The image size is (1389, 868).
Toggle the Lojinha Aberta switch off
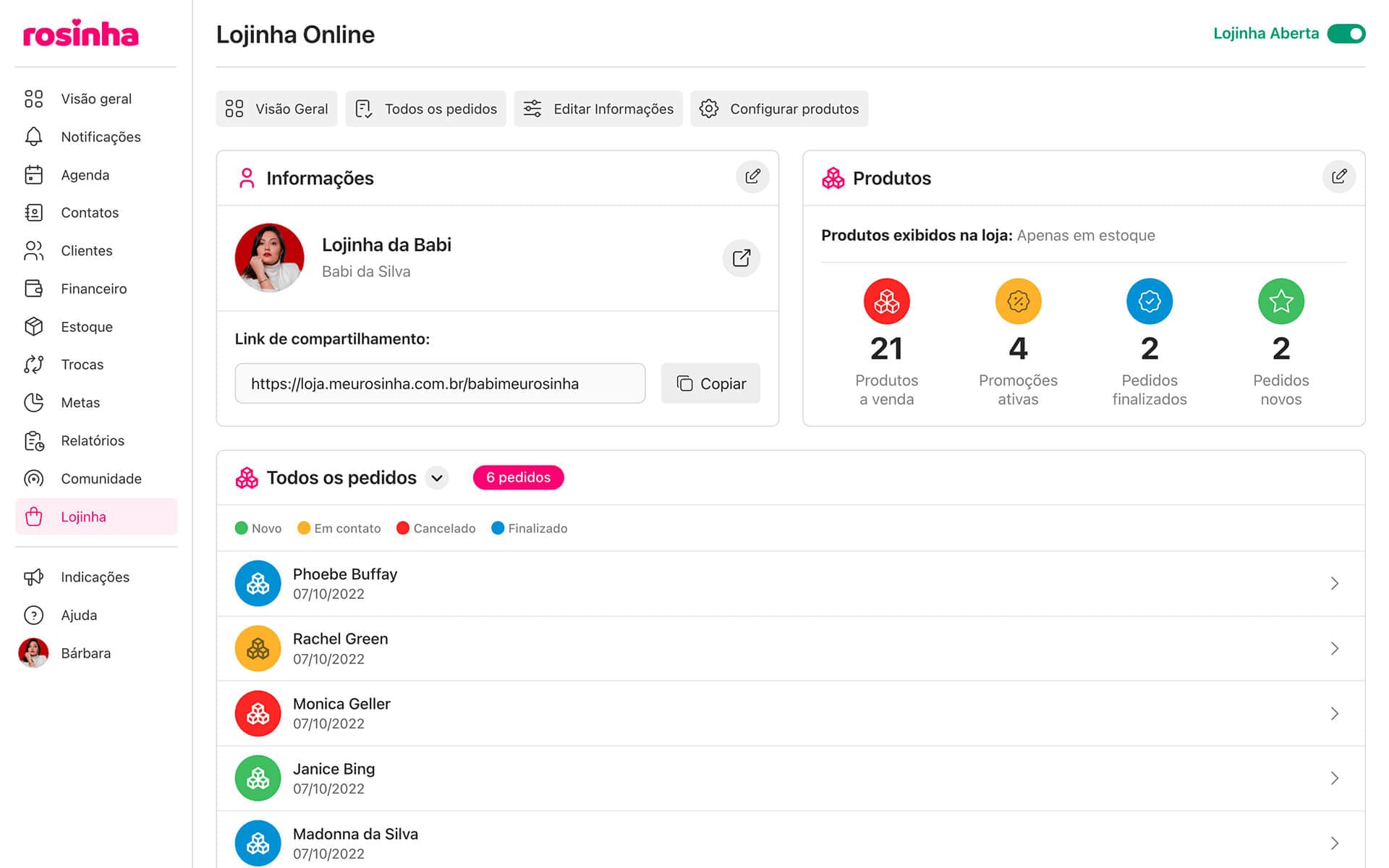(1346, 34)
